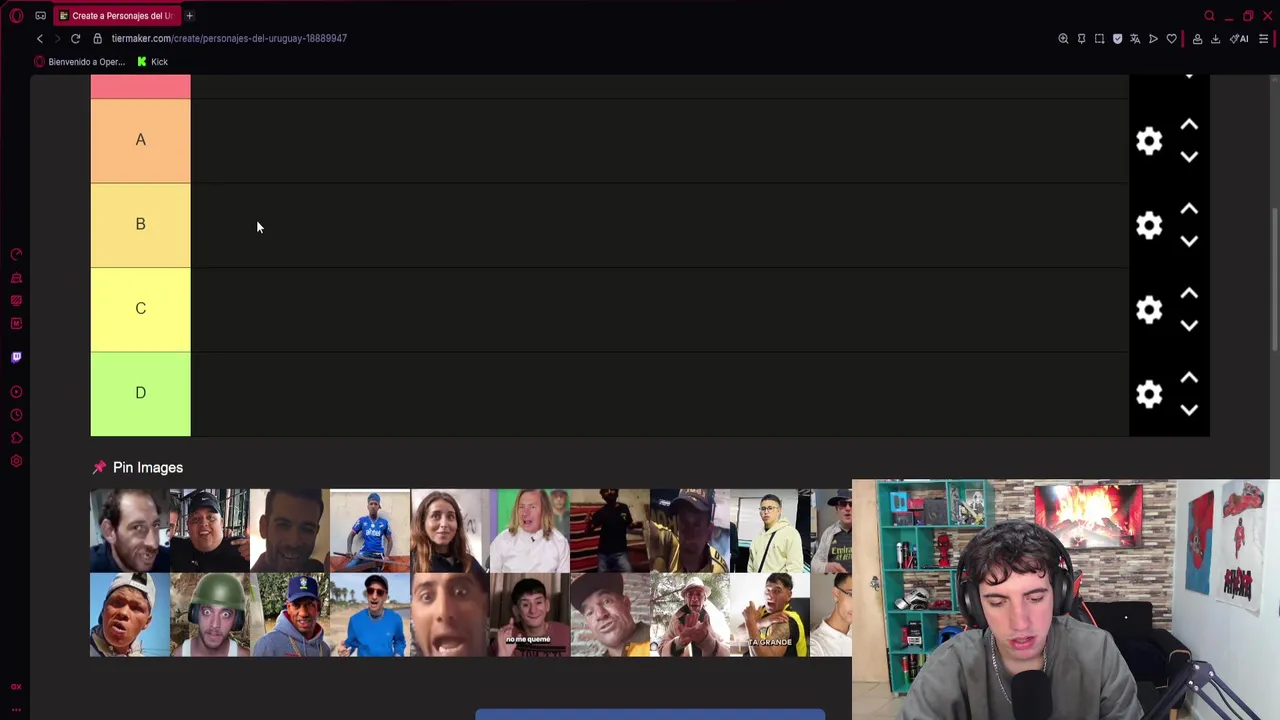Select the orange A tier label
The width and height of the screenshot is (1280, 720).
[x=140, y=141]
